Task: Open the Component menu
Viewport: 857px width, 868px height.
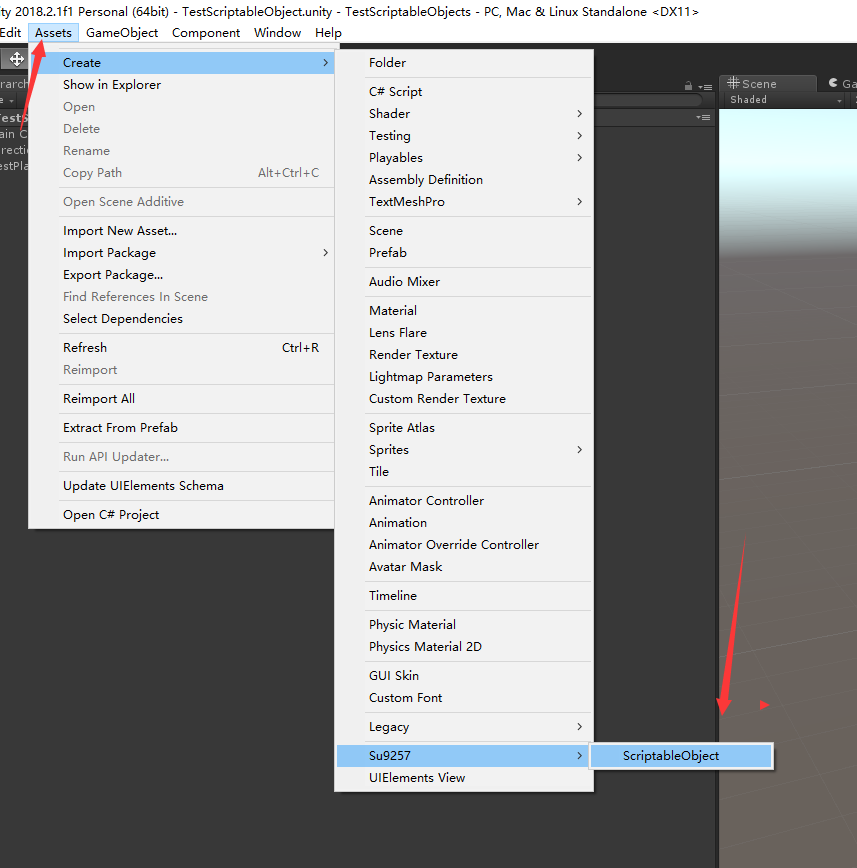Action: point(206,33)
